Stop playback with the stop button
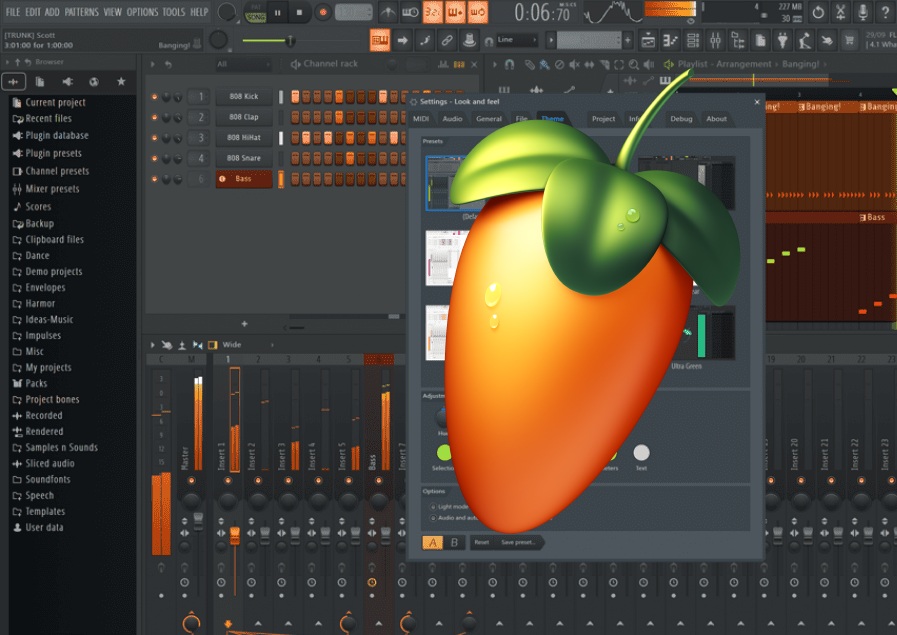The height and width of the screenshot is (635, 897). click(299, 12)
